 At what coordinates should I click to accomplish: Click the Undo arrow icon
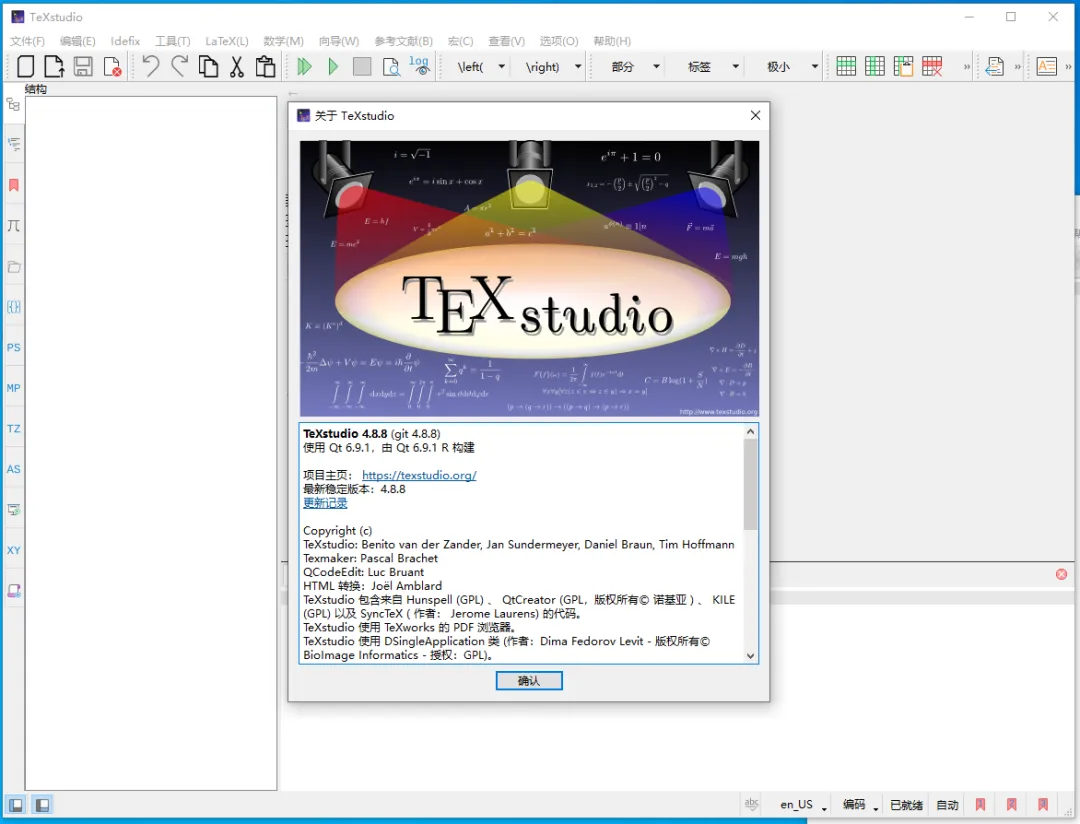click(x=151, y=66)
